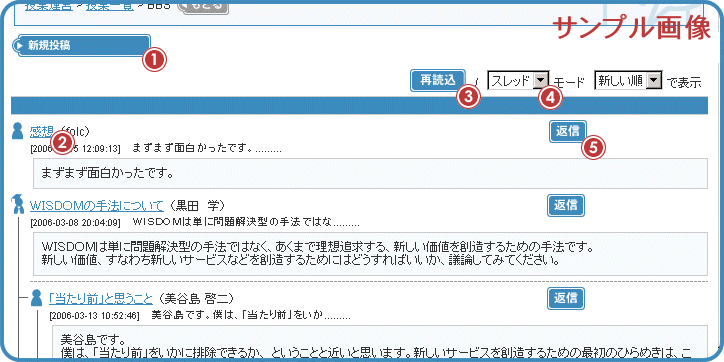
Task: Open the 新しい順 sort order dropdown
Action: 628,81
